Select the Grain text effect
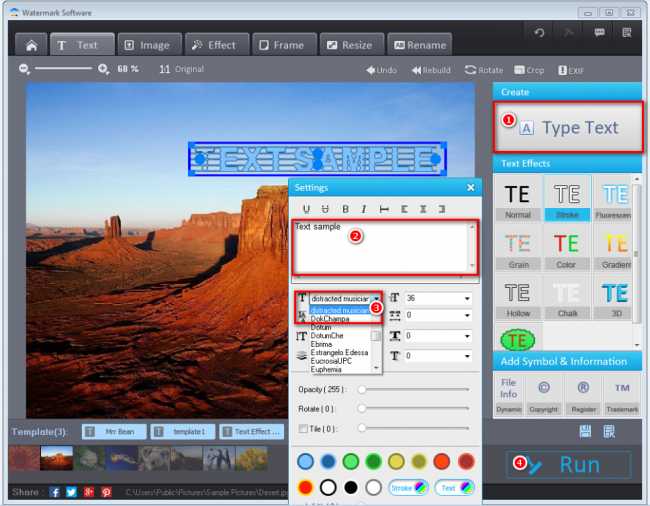 coord(518,247)
